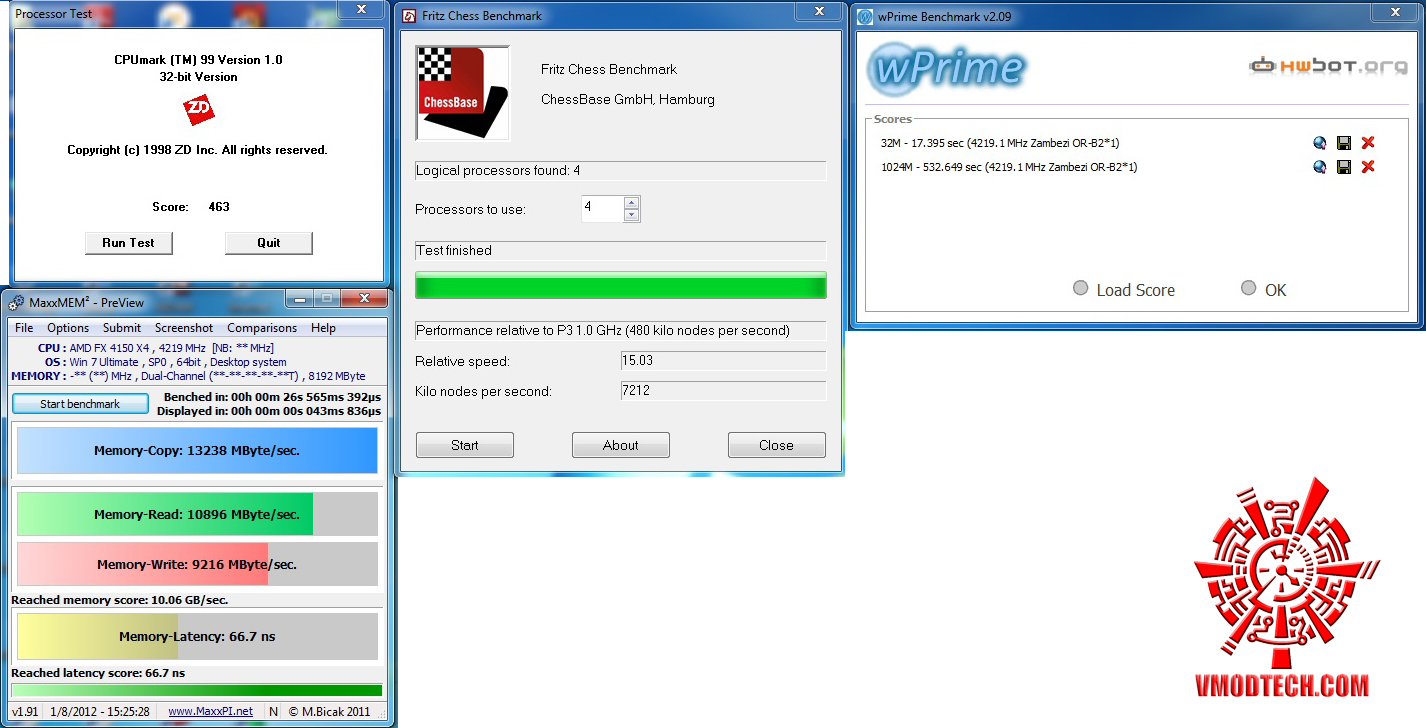This screenshot has height=728, width=1426.
Task: Open the www.MaxxPI.net link
Action: (x=210, y=712)
